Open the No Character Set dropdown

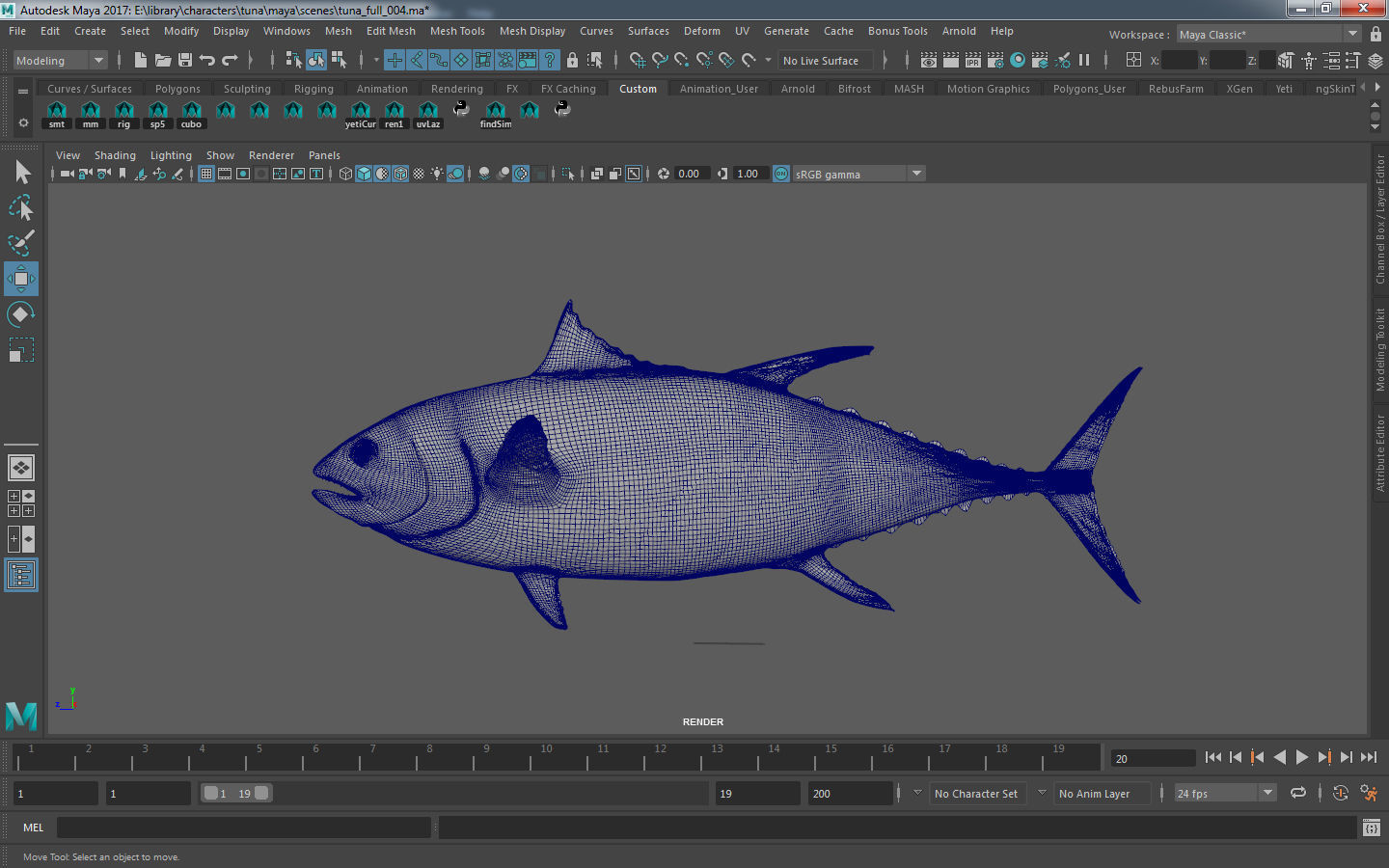click(x=977, y=793)
